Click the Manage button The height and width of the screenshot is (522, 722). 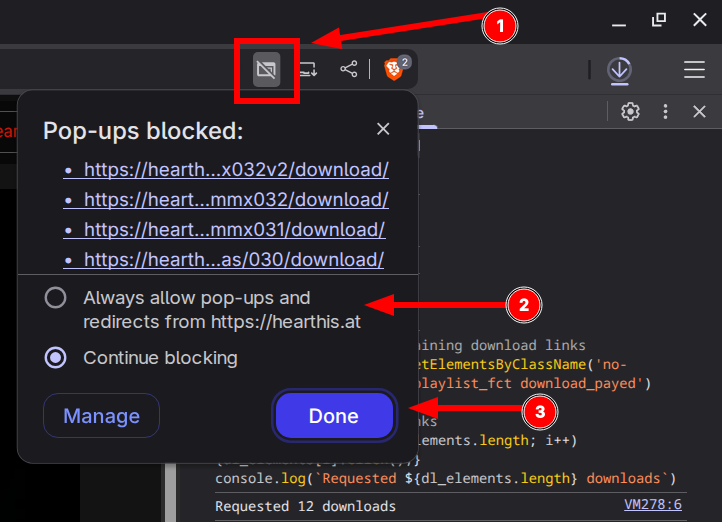tap(101, 416)
